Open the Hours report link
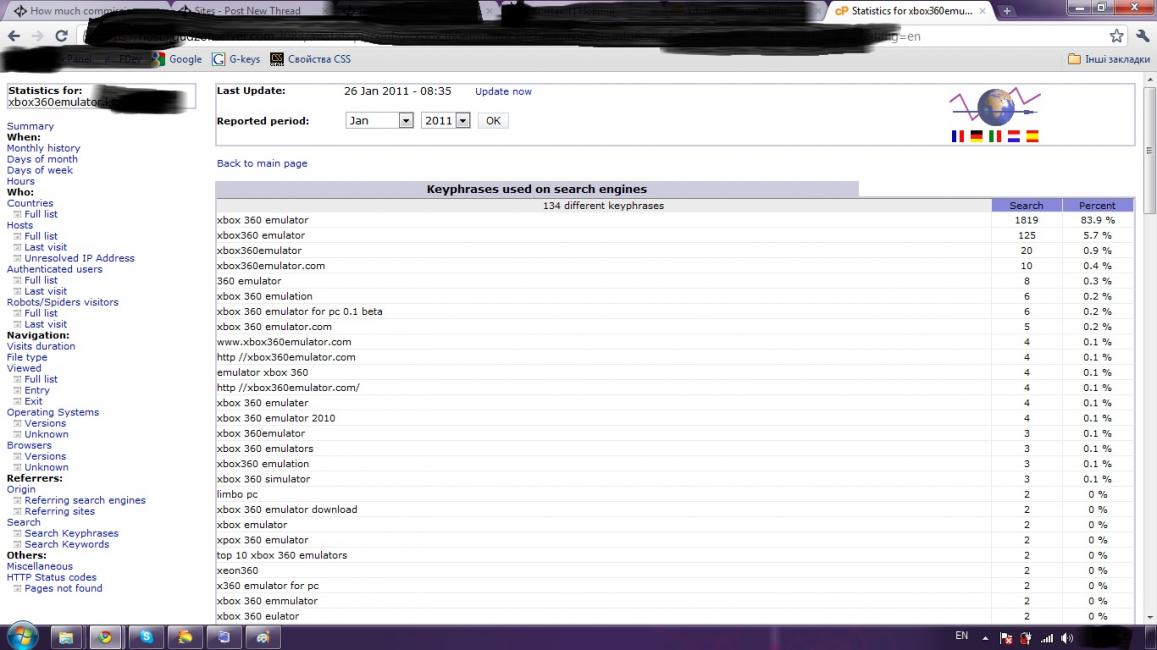Screen dimensions: 1157x650 21,181
